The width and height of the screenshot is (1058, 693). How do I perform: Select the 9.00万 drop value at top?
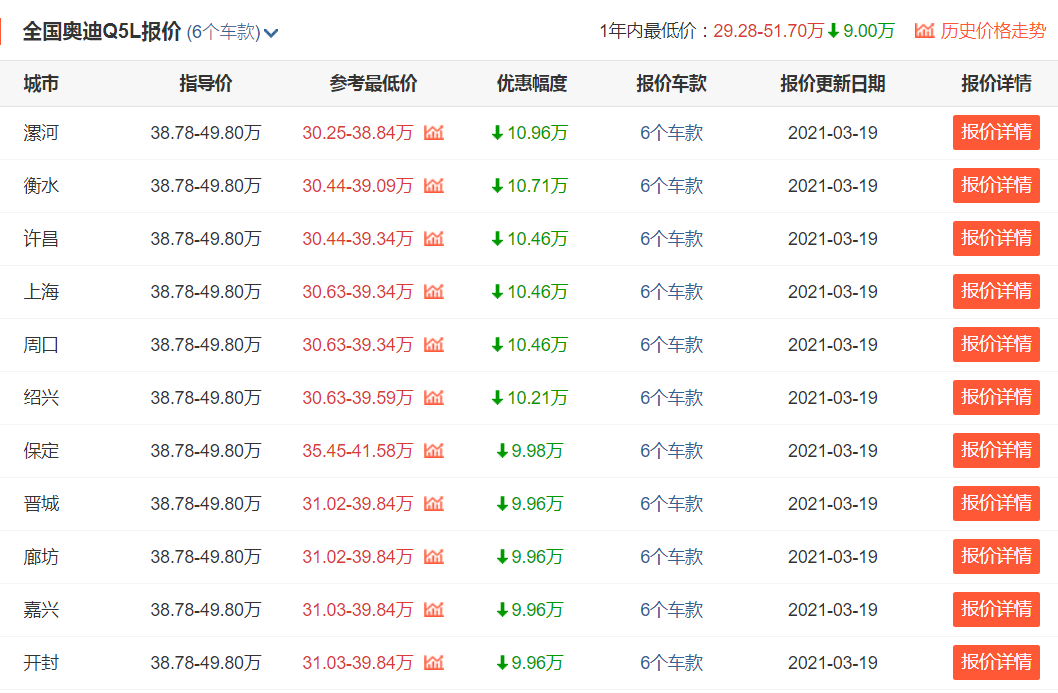(868, 30)
